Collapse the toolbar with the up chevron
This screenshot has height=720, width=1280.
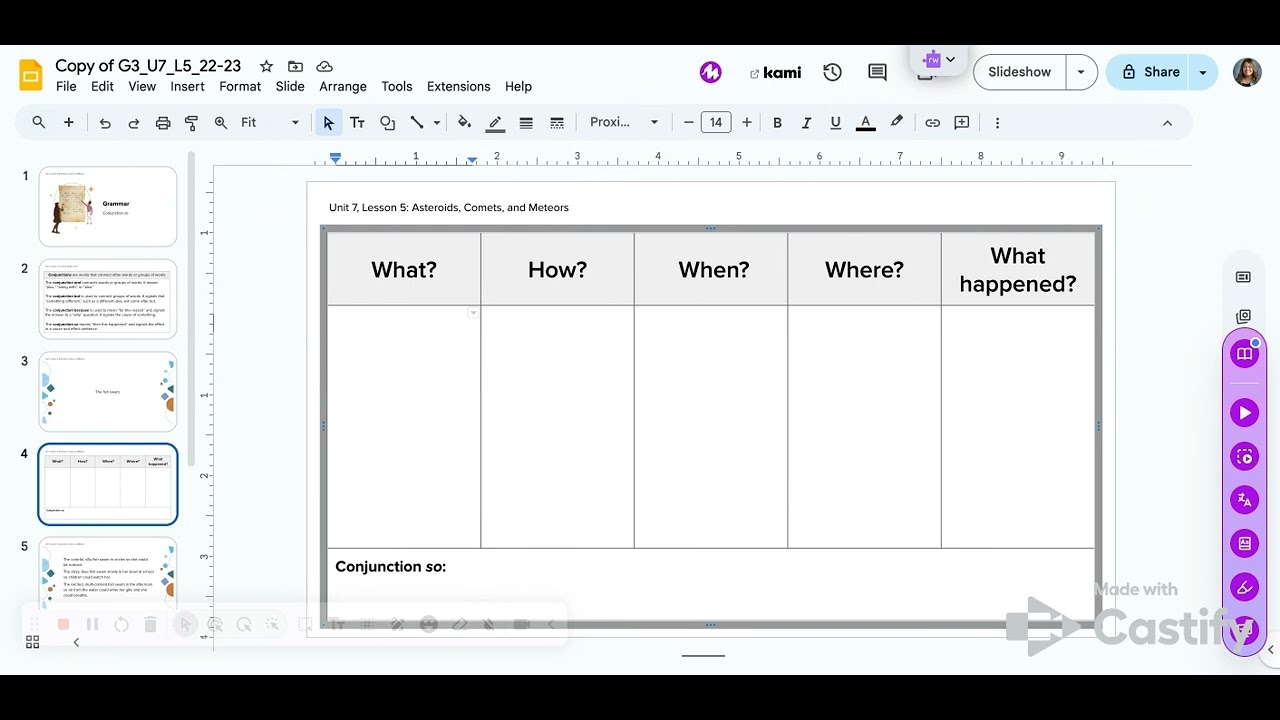(1167, 123)
